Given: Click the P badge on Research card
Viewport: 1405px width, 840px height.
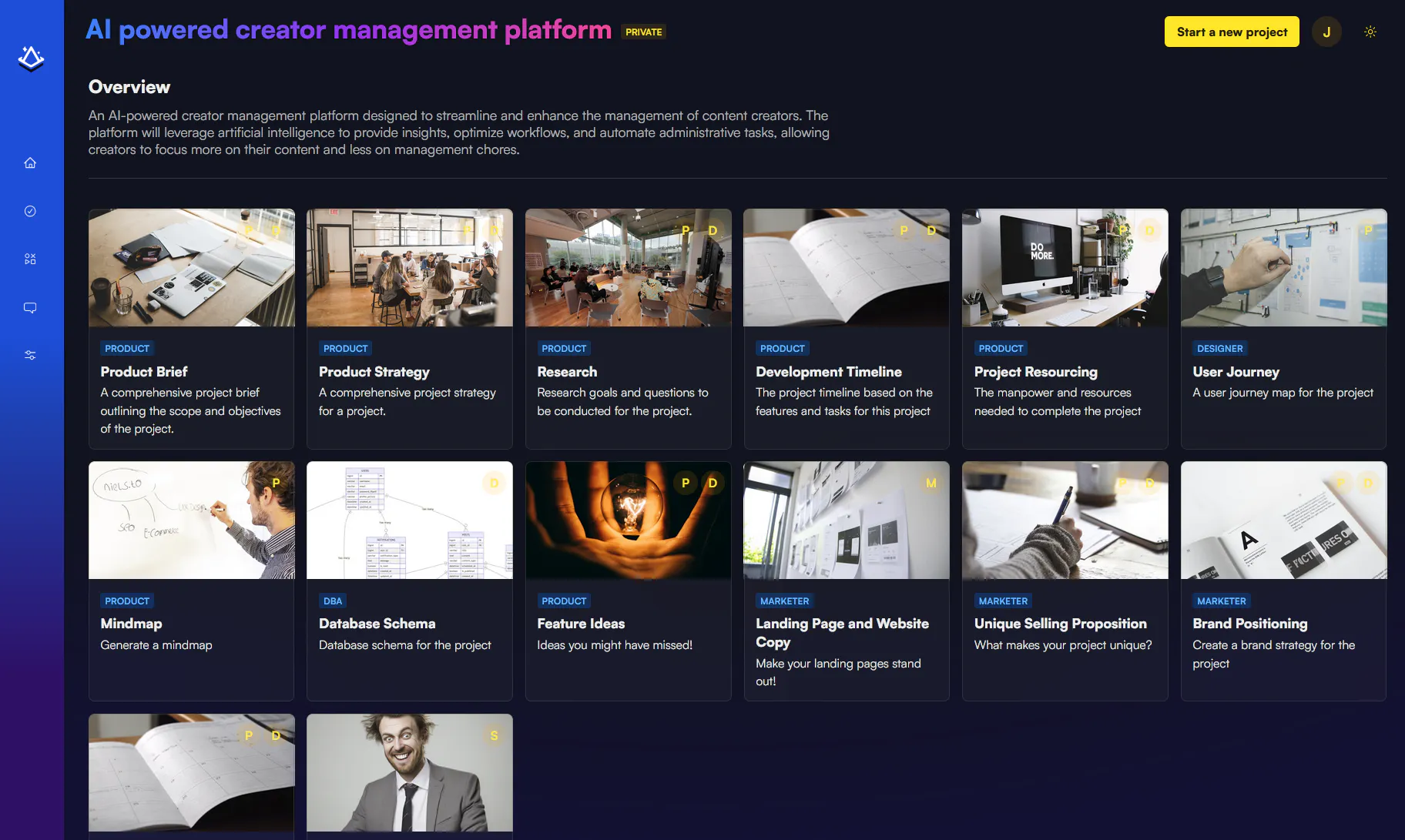Looking at the screenshot, I should point(686,230).
